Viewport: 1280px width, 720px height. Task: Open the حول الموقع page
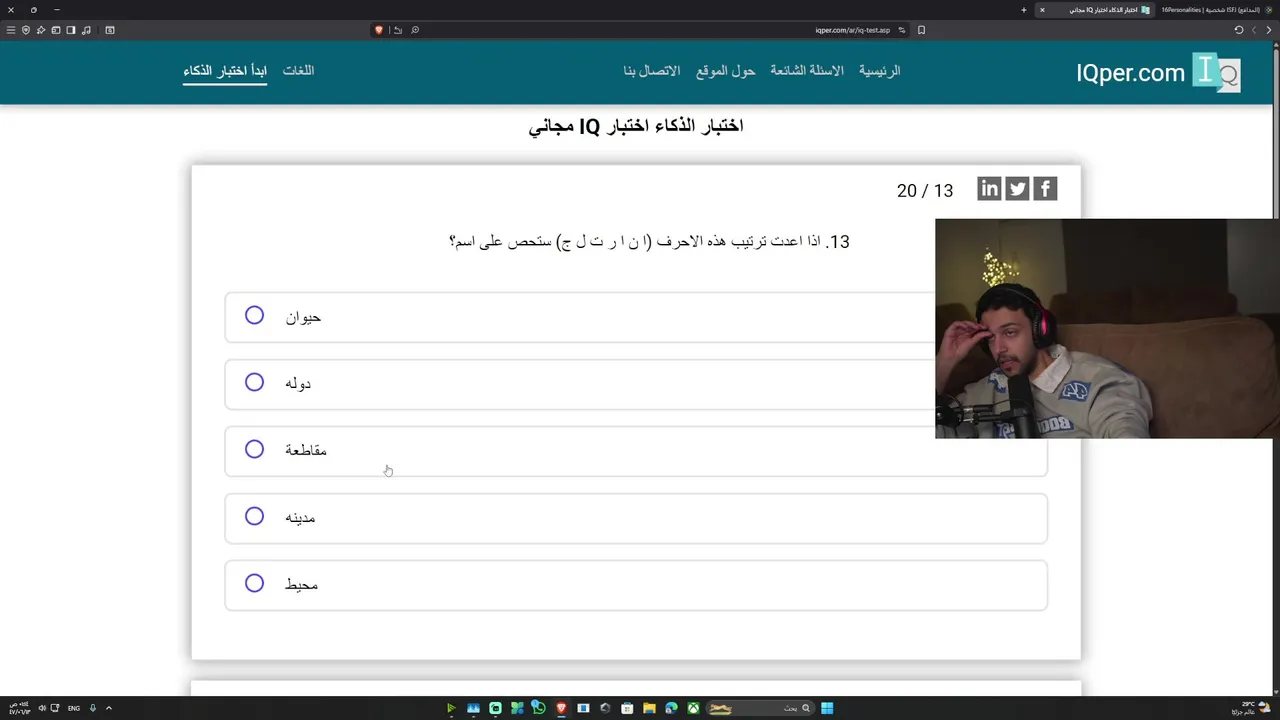click(x=726, y=71)
